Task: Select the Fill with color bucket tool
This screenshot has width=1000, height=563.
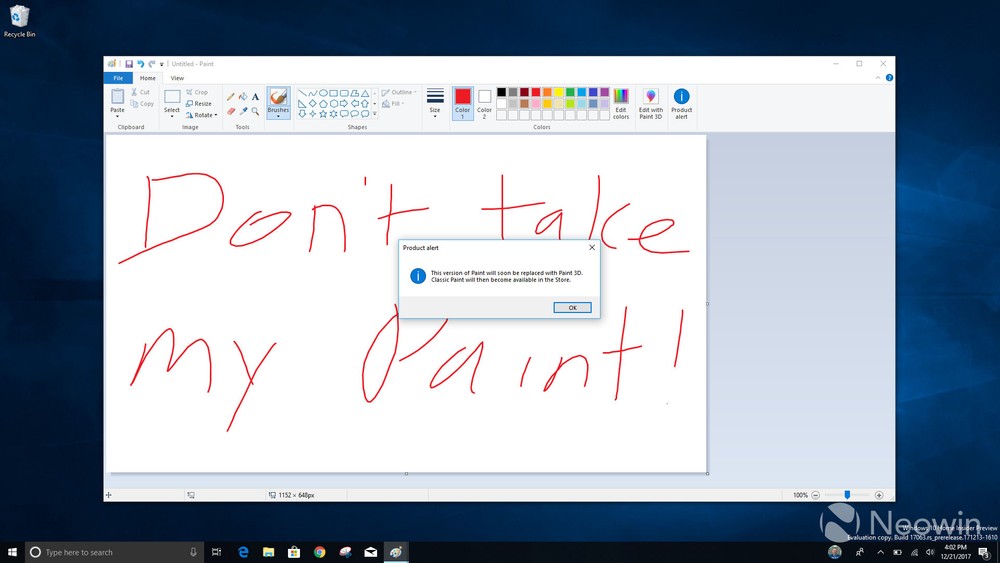Action: click(x=243, y=97)
